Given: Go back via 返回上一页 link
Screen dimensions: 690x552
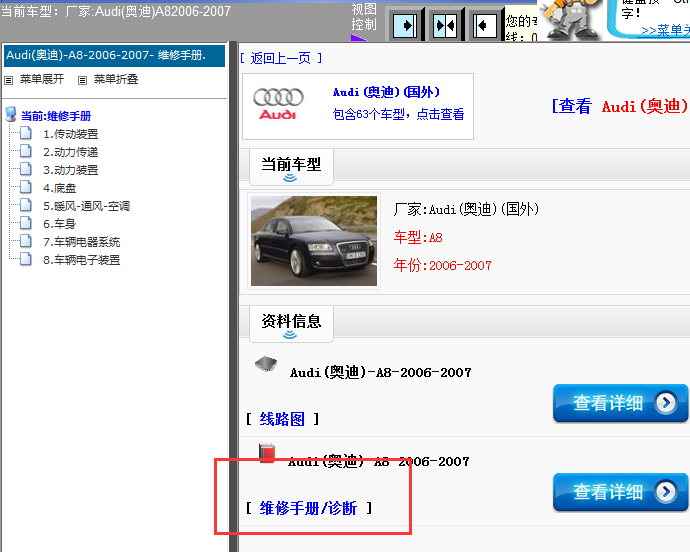Looking at the screenshot, I should (281, 58).
